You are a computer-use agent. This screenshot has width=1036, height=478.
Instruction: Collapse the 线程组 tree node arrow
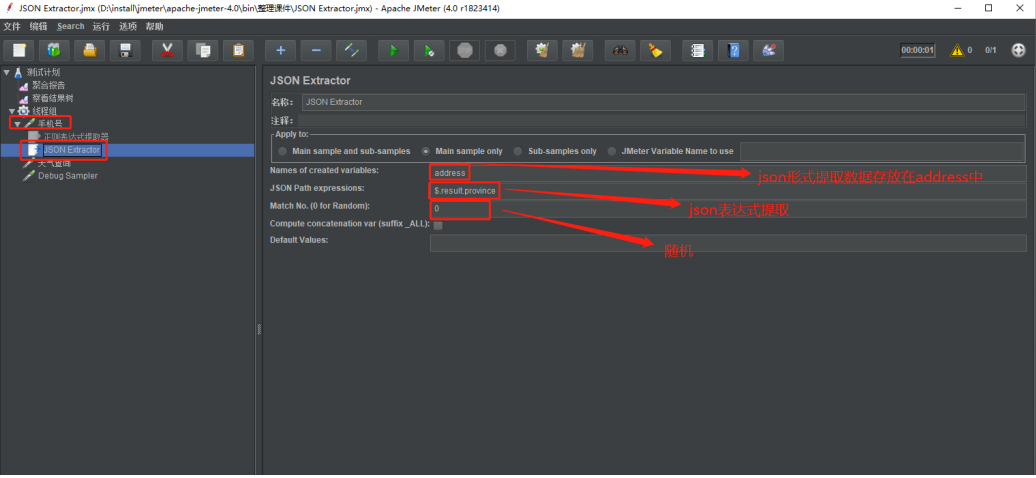click(x=12, y=111)
